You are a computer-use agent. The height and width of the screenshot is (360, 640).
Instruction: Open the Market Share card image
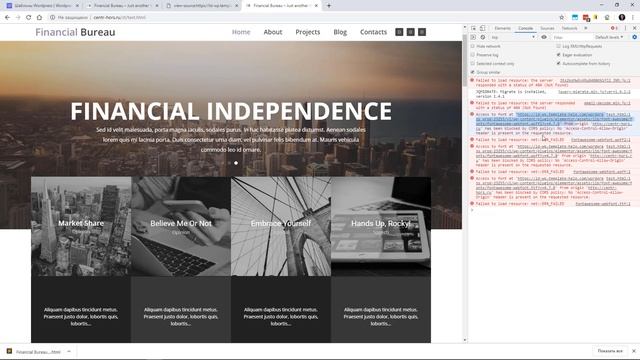pyautogui.click(x=81, y=227)
